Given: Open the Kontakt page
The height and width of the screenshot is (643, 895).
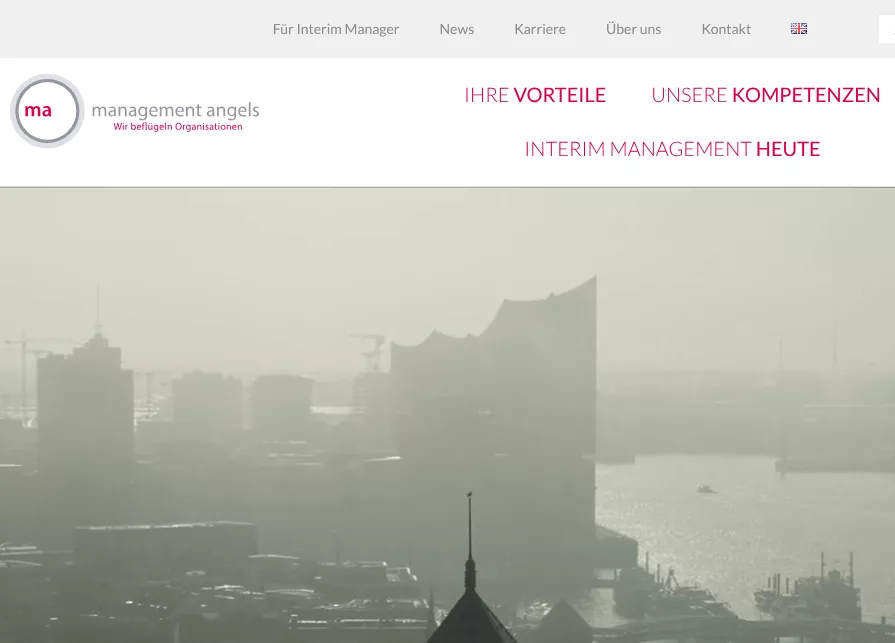Looking at the screenshot, I should [x=725, y=29].
